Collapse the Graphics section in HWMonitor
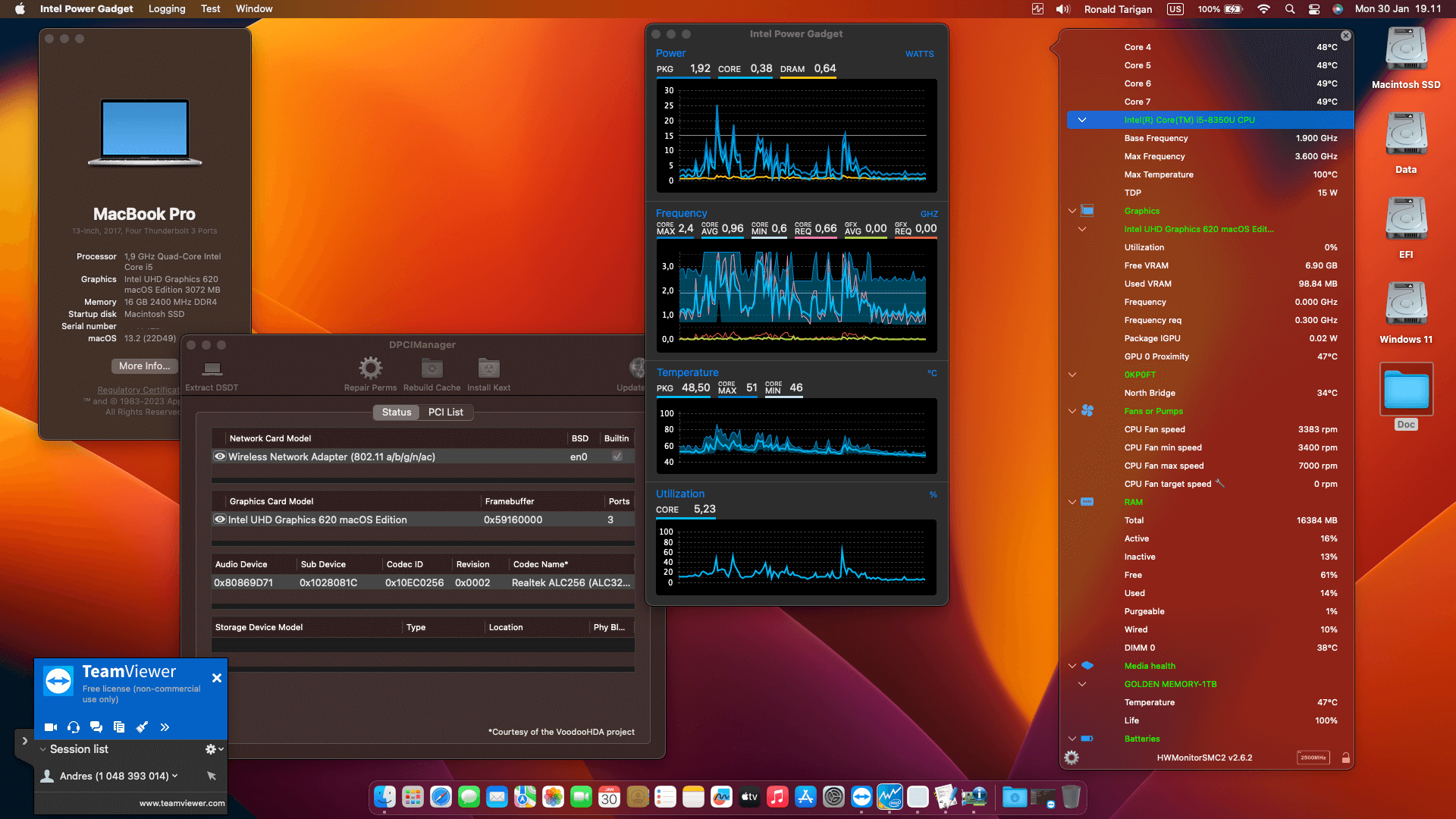 (x=1072, y=211)
